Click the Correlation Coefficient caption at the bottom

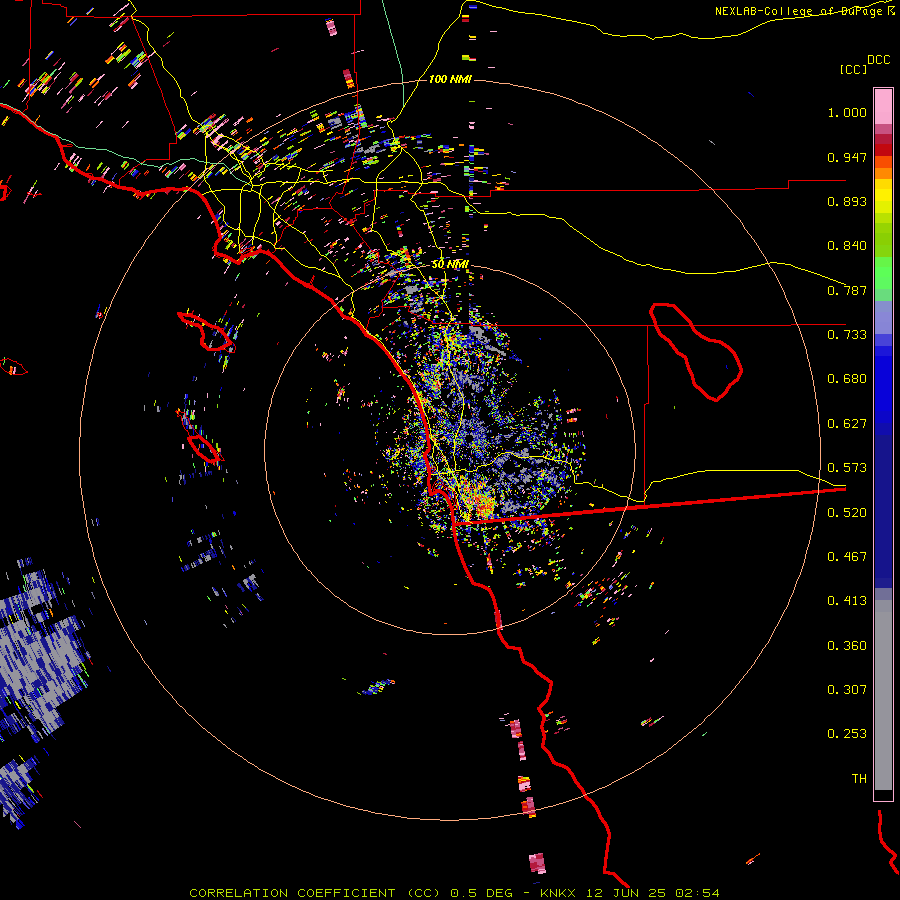[454, 893]
